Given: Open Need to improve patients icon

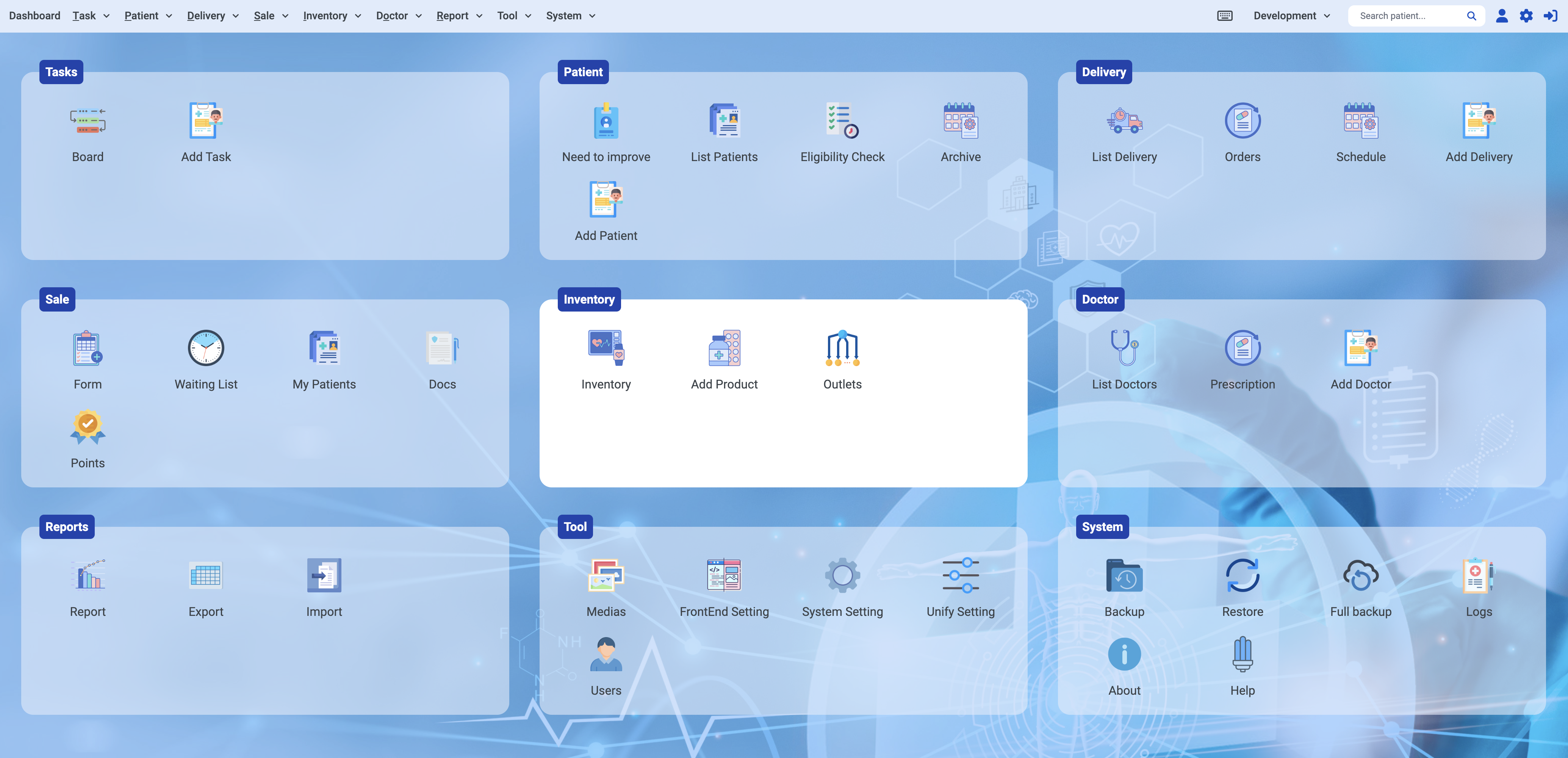Looking at the screenshot, I should (606, 121).
